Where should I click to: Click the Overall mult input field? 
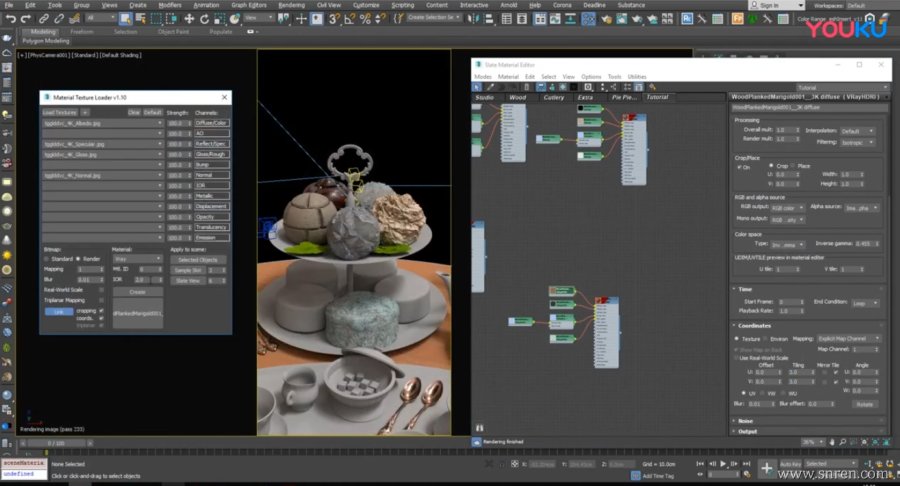(x=783, y=130)
